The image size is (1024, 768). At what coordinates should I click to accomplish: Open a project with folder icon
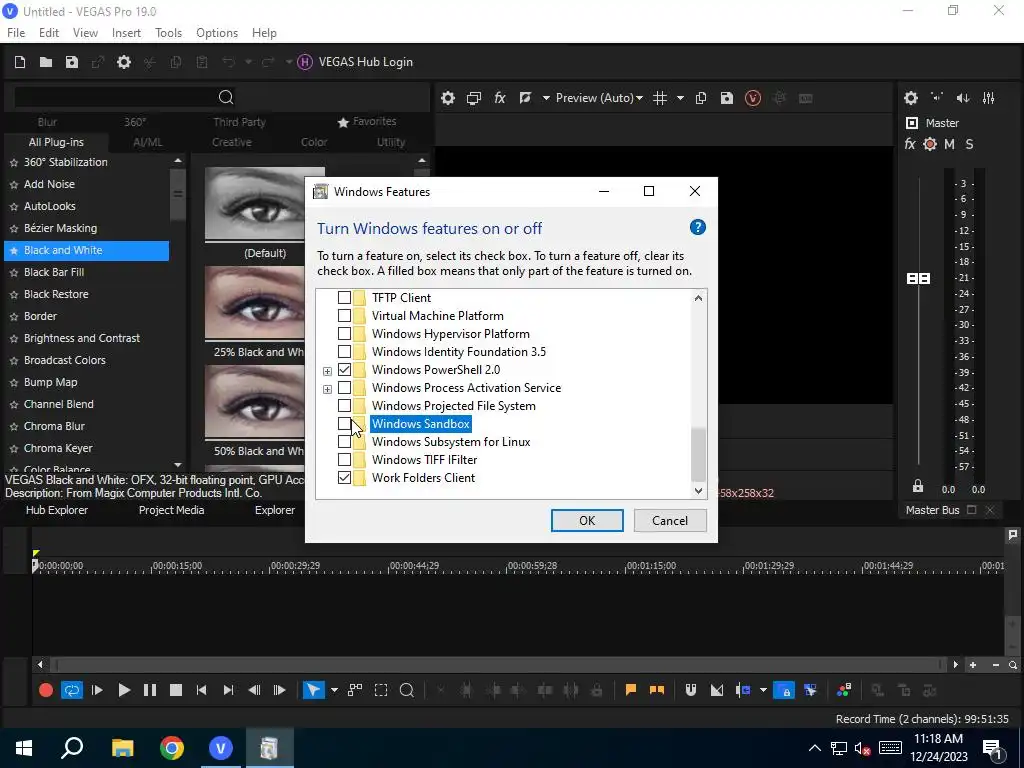(46, 62)
